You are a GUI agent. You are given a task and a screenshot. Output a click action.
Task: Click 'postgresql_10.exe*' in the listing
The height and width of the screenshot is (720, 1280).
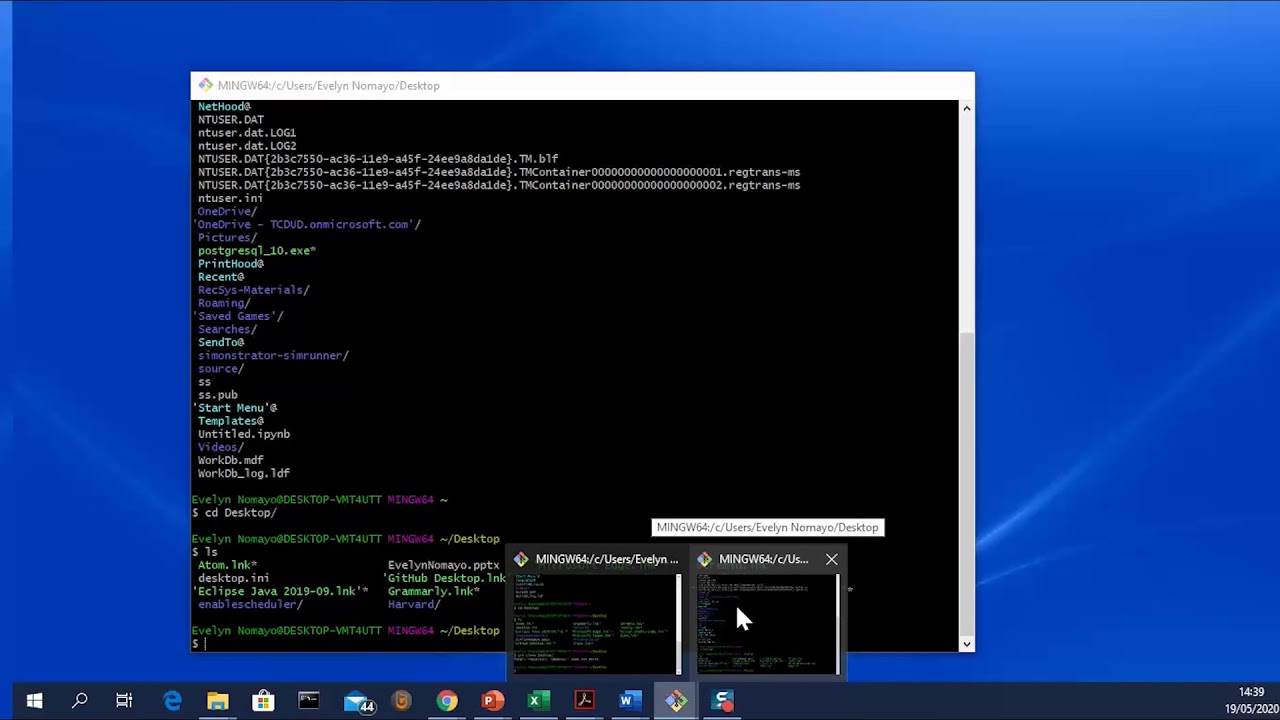pyautogui.click(x=257, y=250)
